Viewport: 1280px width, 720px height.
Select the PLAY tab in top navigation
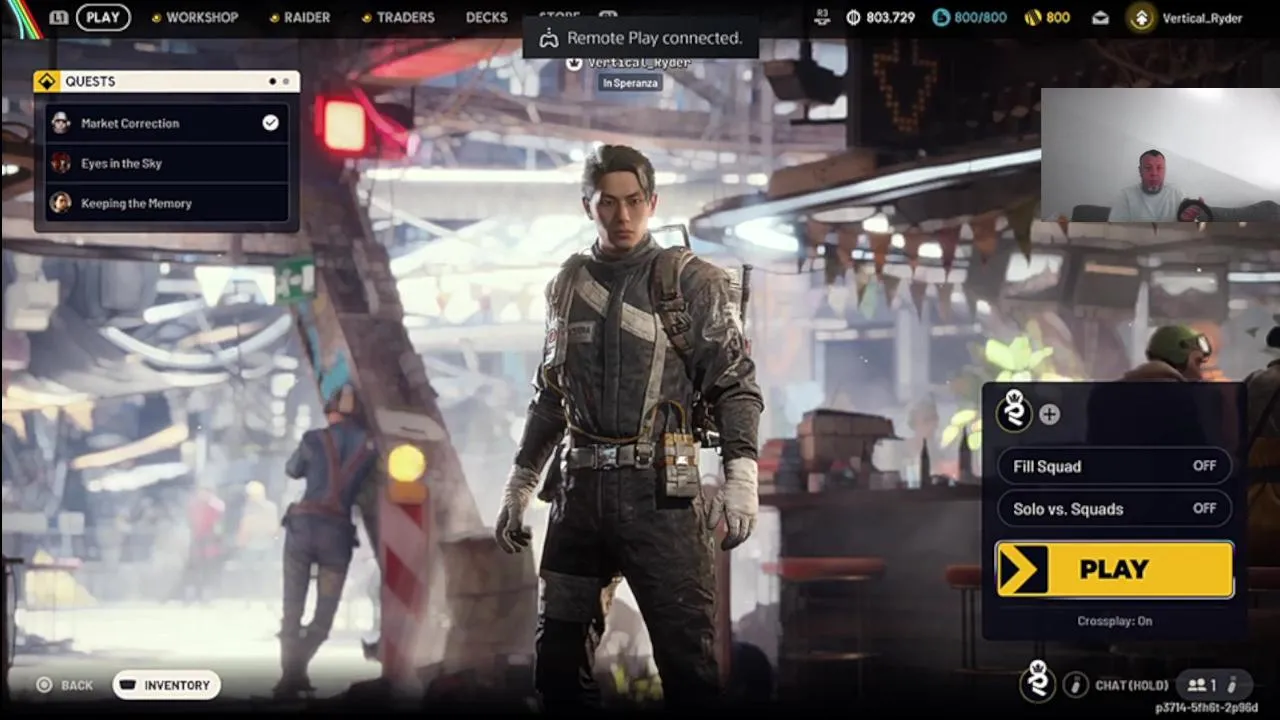[x=103, y=17]
